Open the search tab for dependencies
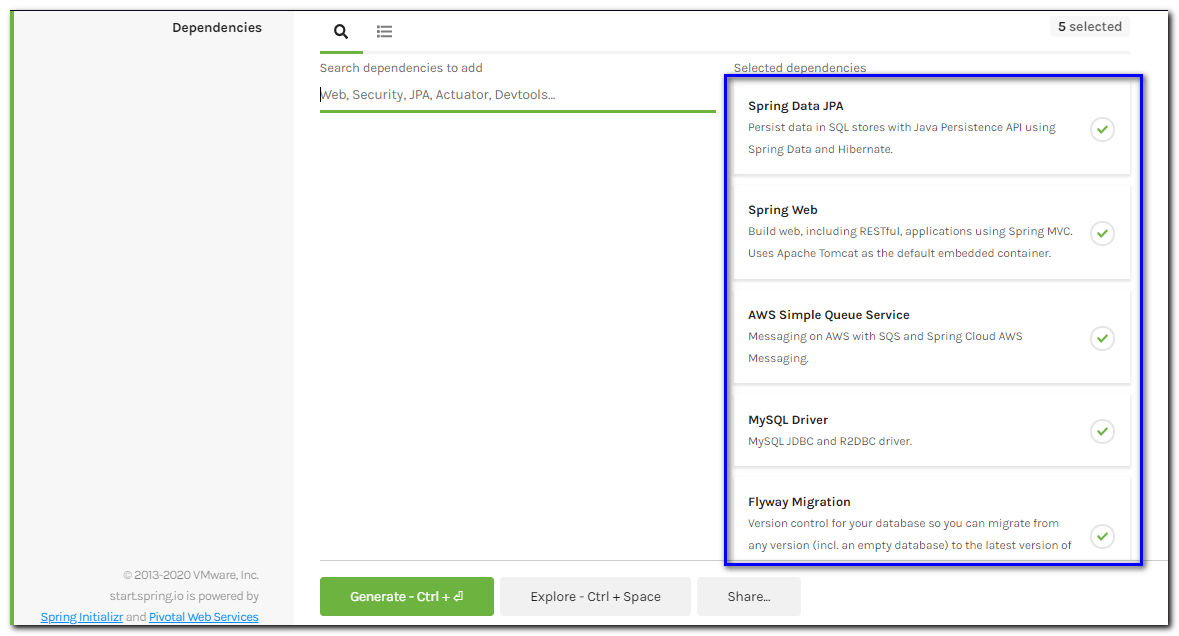This screenshot has width=1179, height=636. [340, 31]
